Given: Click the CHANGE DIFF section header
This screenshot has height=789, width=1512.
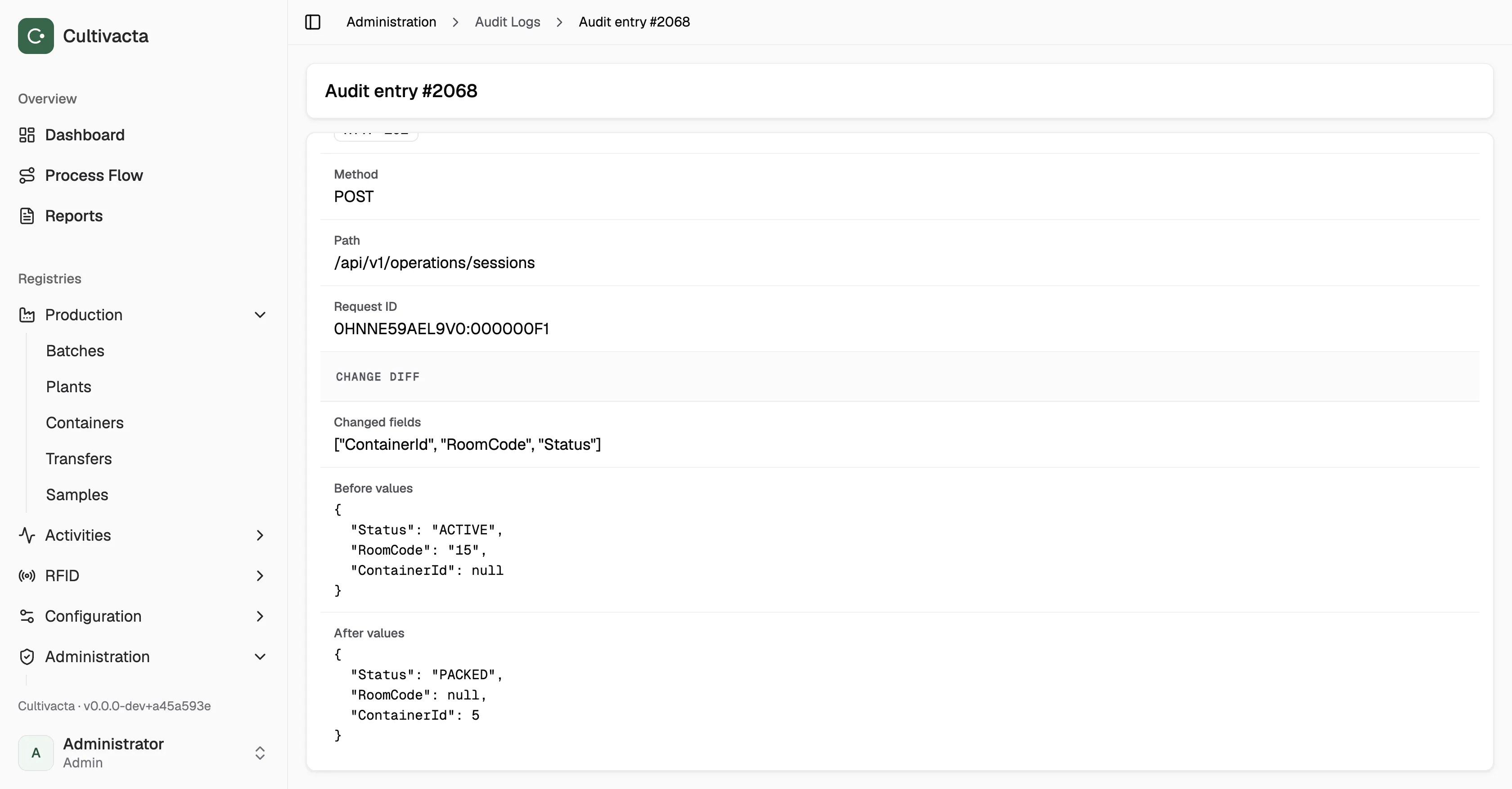Looking at the screenshot, I should pos(378,377).
